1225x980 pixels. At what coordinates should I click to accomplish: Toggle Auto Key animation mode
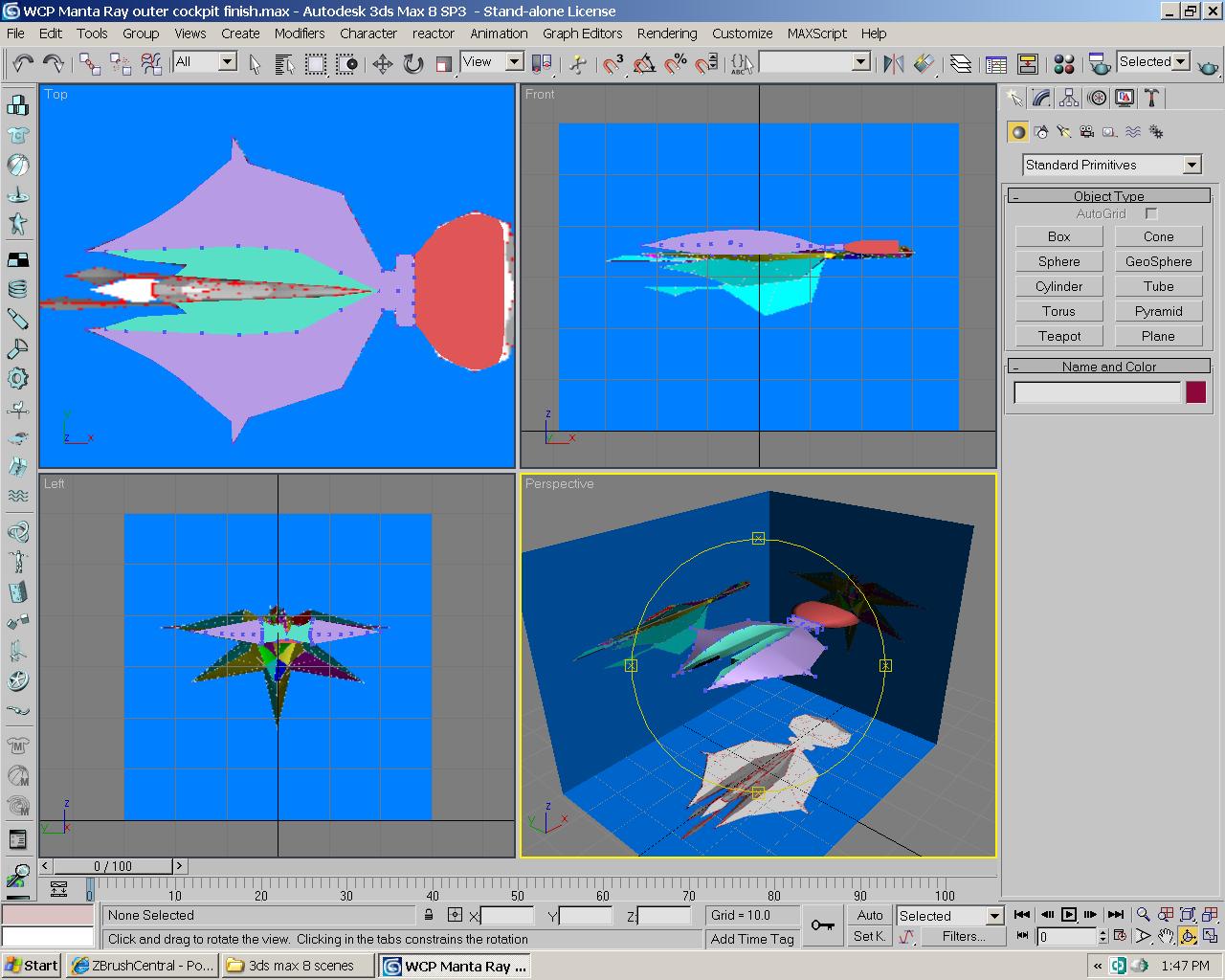point(869,915)
